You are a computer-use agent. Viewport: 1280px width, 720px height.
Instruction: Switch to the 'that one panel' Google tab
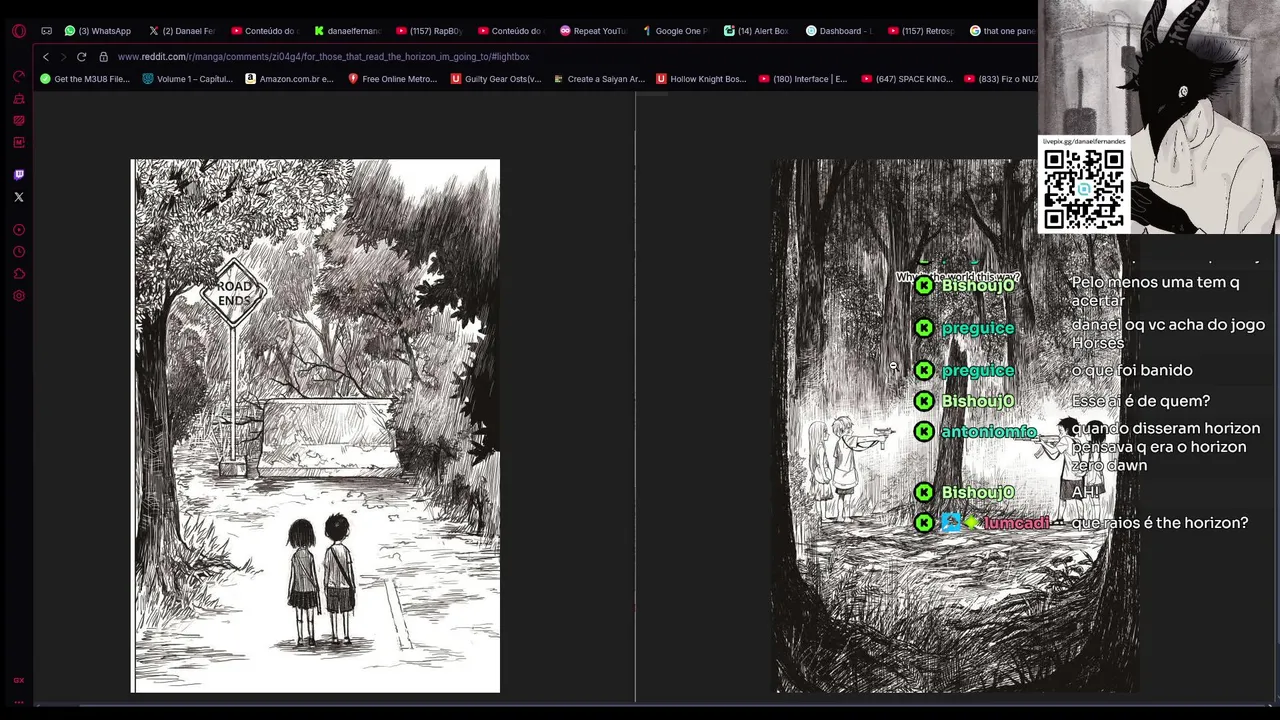(x=1002, y=31)
